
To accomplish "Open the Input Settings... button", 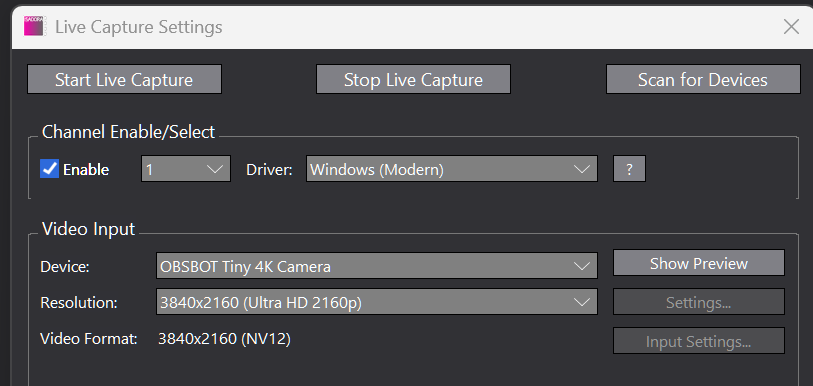I will tap(698, 341).
